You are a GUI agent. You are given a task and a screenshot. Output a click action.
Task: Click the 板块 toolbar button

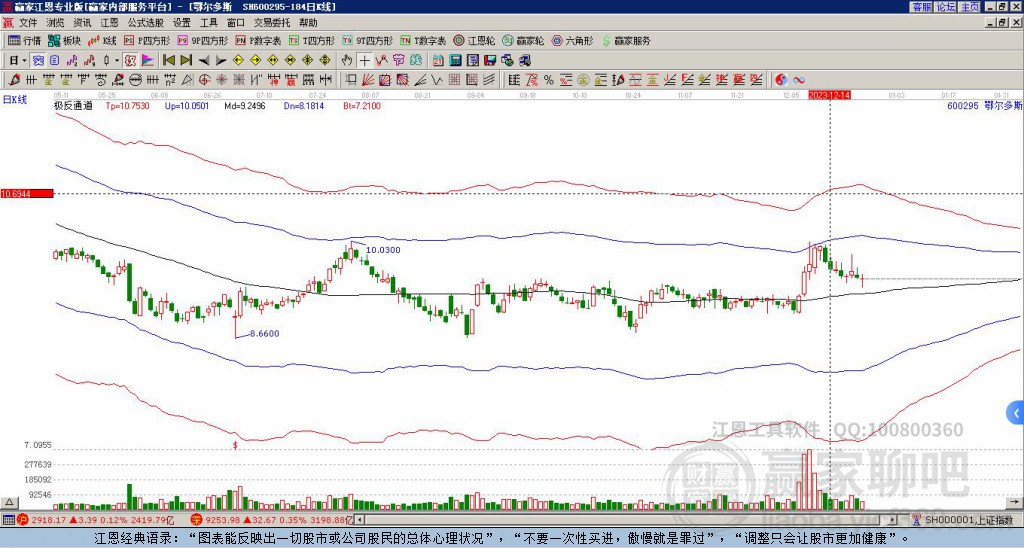(65, 40)
